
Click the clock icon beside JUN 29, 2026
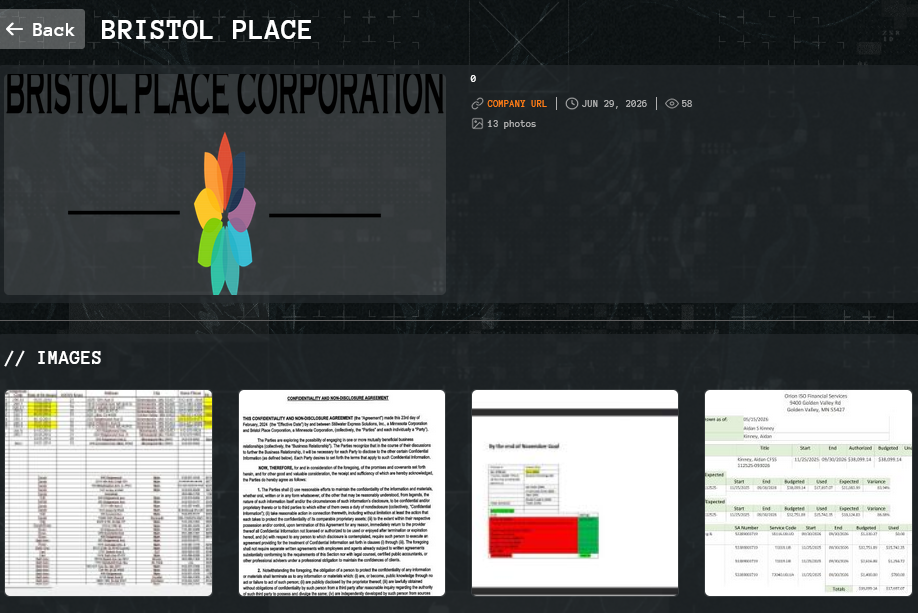click(571, 104)
